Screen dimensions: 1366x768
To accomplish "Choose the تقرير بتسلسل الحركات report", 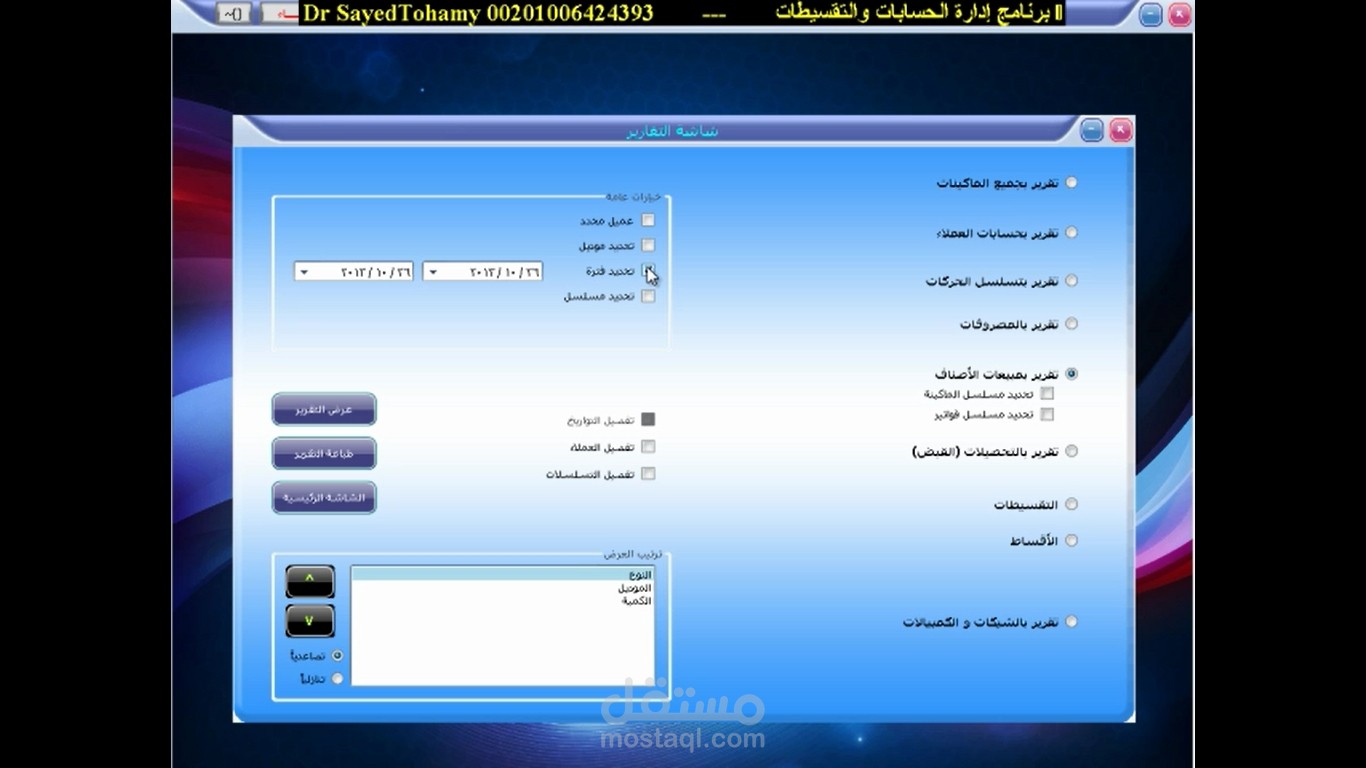I will coord(1071,281).
